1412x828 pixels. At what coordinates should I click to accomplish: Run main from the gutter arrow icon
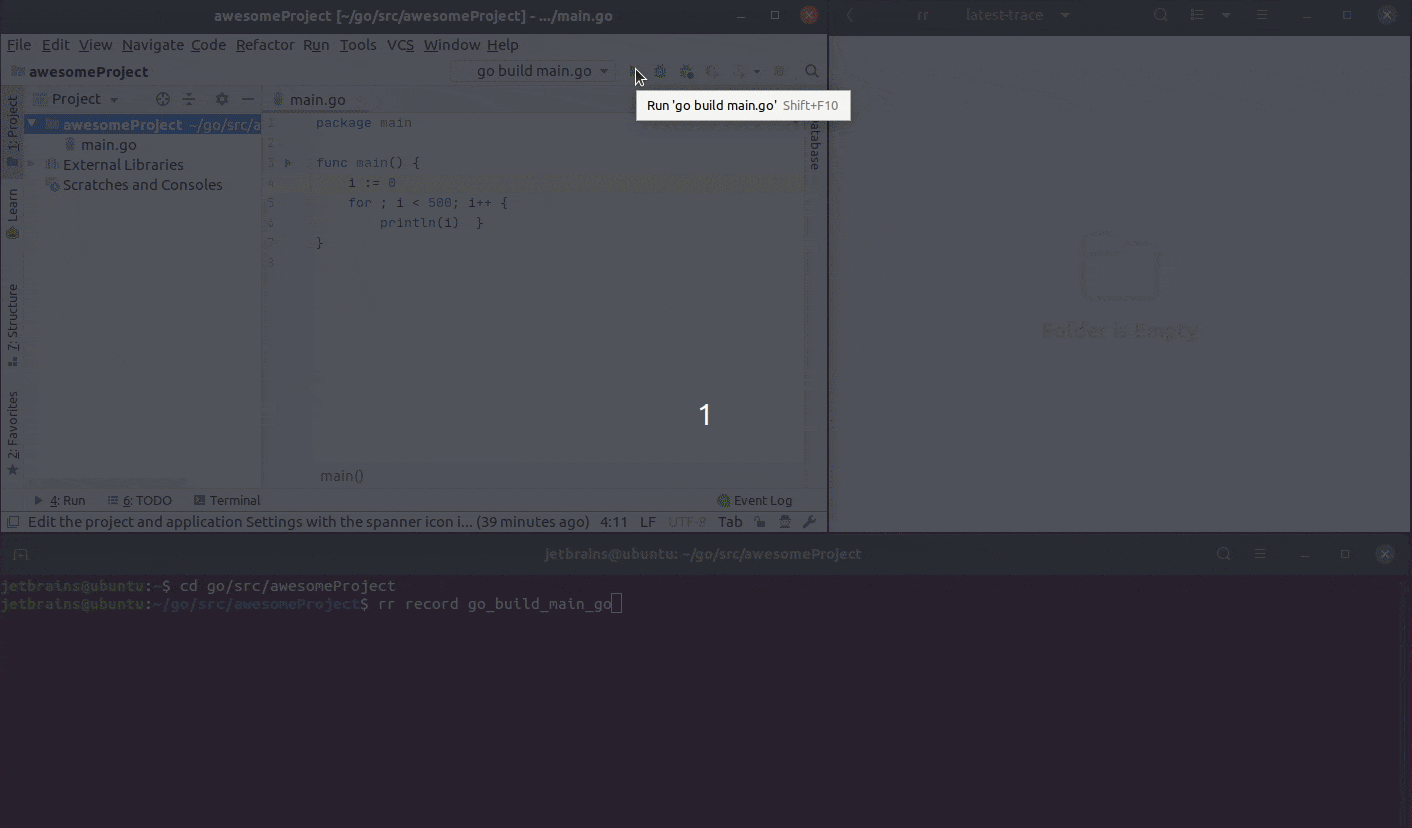288,162
